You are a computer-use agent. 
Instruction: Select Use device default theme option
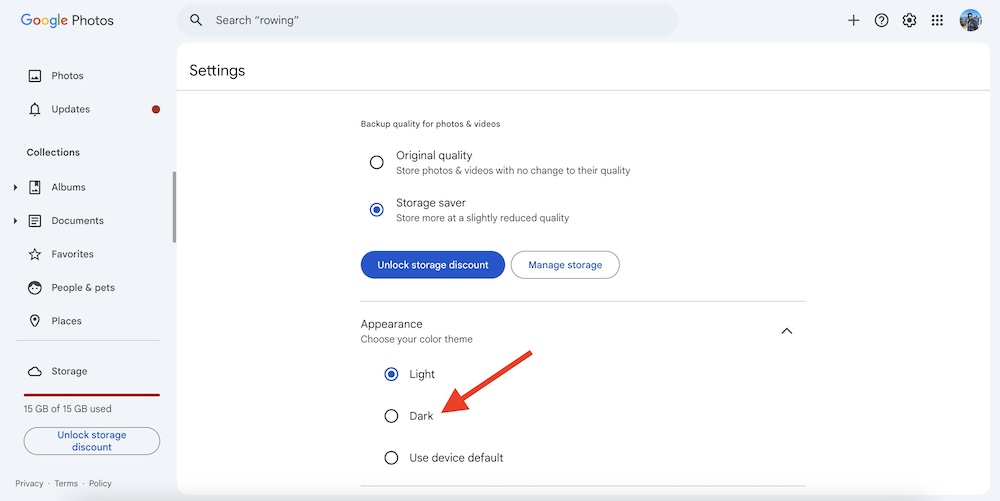[x=391, y=458]
